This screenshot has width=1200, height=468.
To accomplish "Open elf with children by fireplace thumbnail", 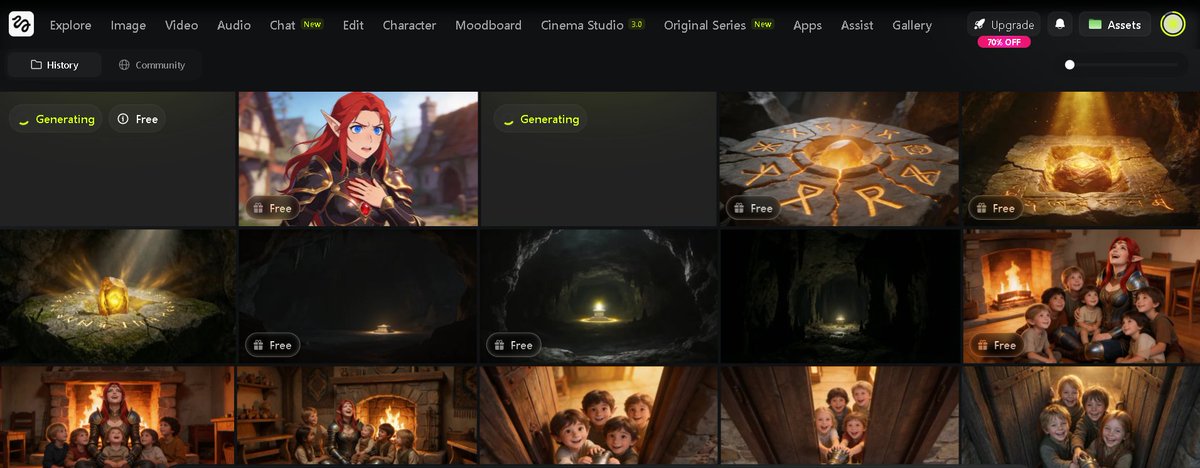I will [x=1081, y=296].
